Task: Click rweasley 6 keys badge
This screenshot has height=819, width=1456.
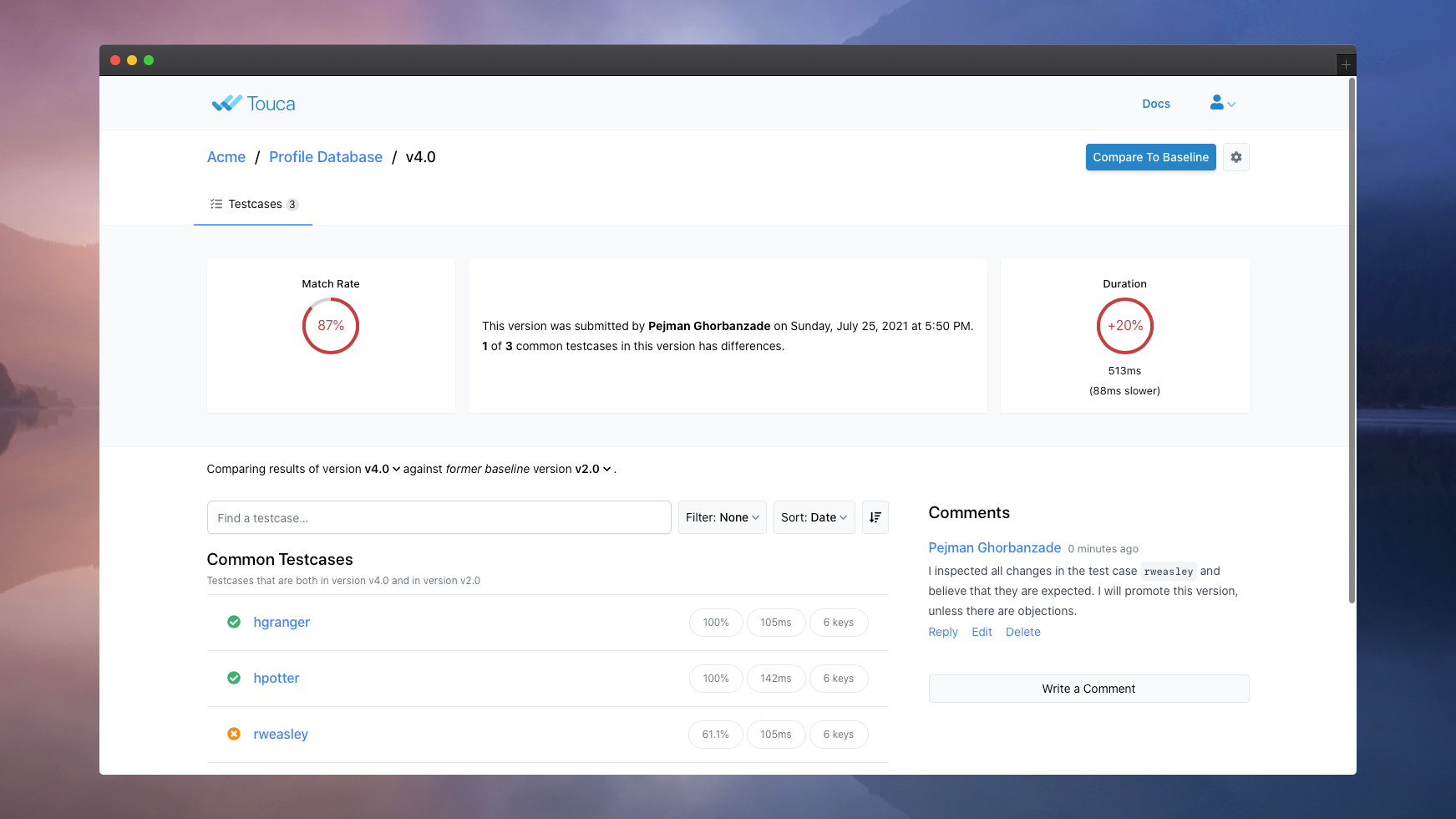Action: coord(839,735)
